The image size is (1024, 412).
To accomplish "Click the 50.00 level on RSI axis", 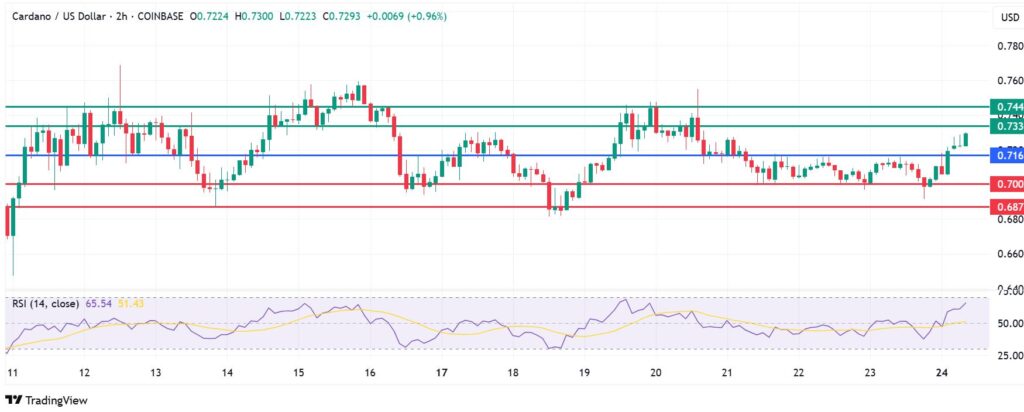I will pyautogui.click(x=1009, y=324).
